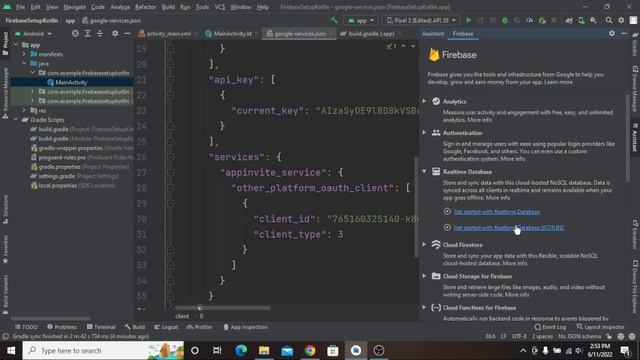The image size is (640, 360).
Task: Open App Inspection tool window
Action: [x=245, y=327]
